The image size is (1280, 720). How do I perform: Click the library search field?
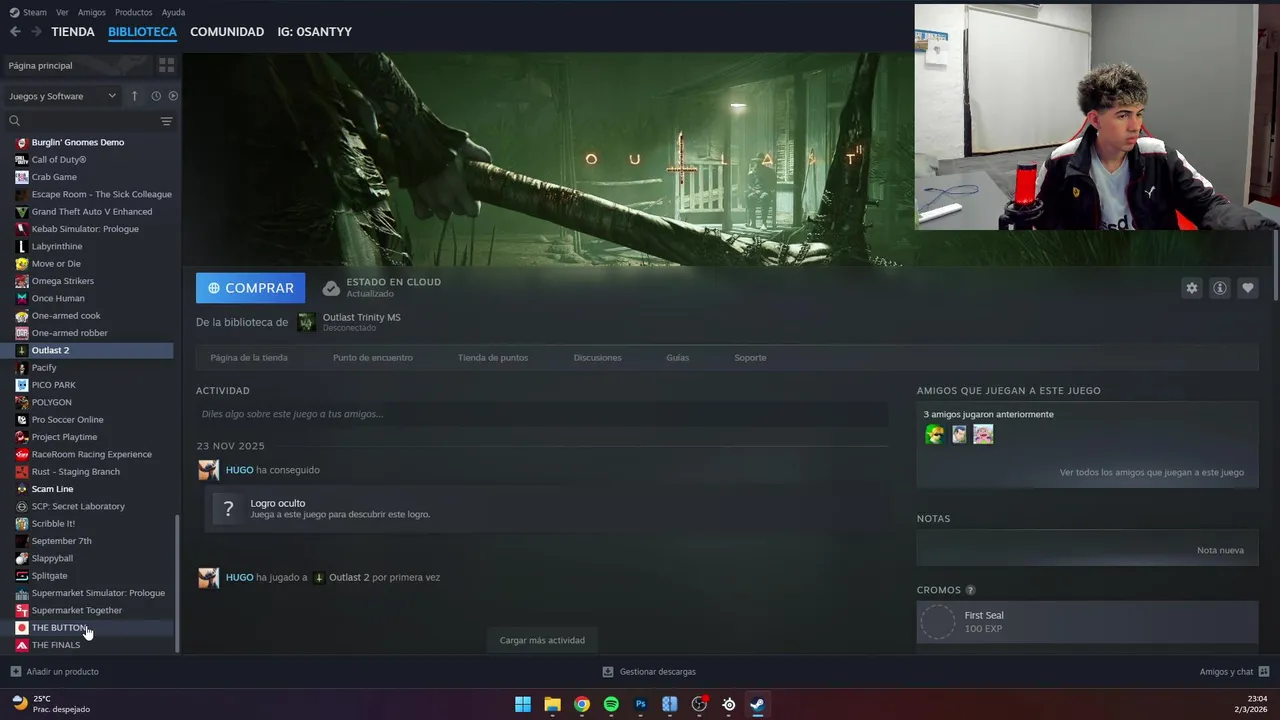tap(82, 121)
